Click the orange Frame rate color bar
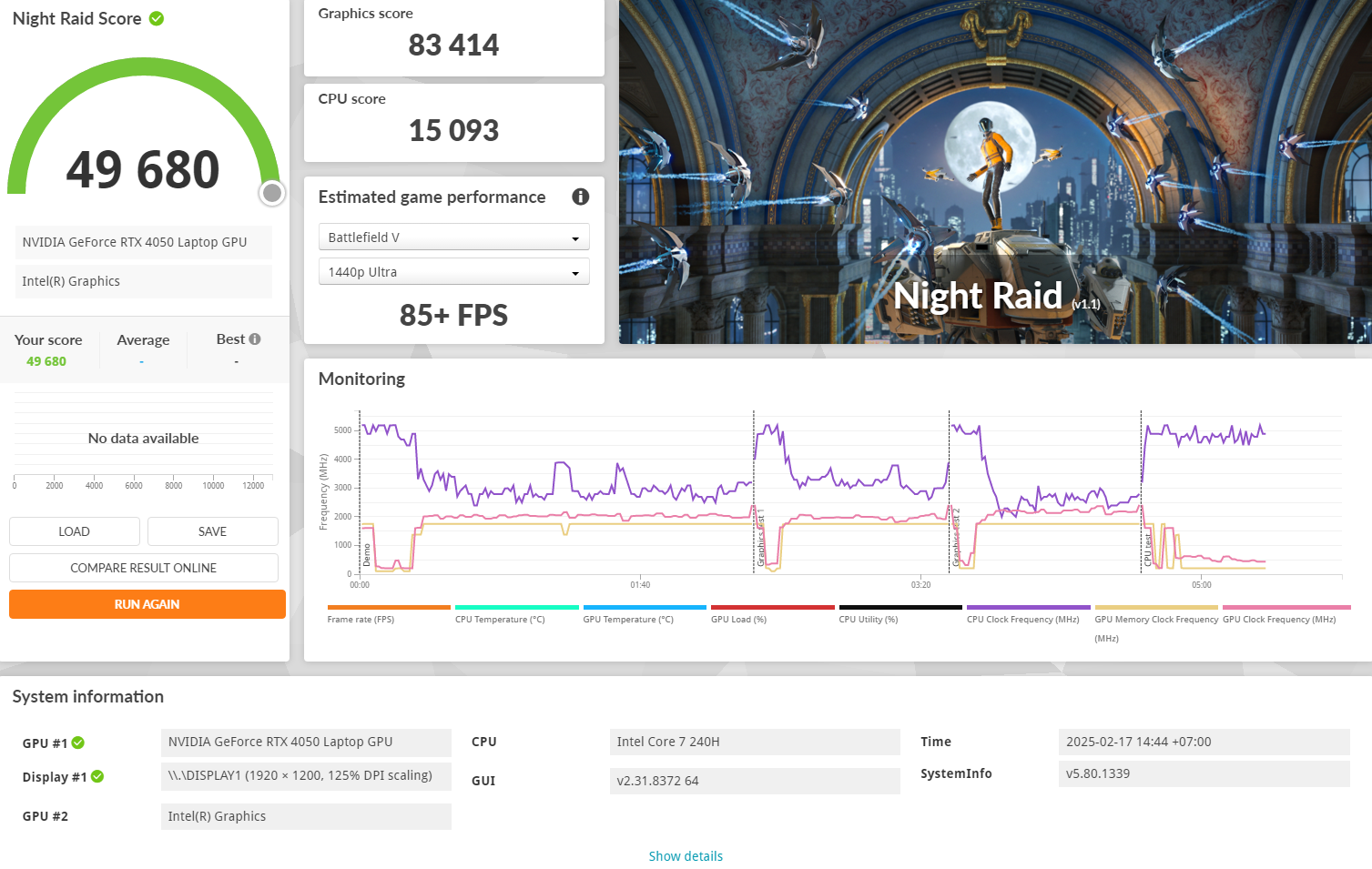This screenshot has height=869, width=1372. click(387, 606)
